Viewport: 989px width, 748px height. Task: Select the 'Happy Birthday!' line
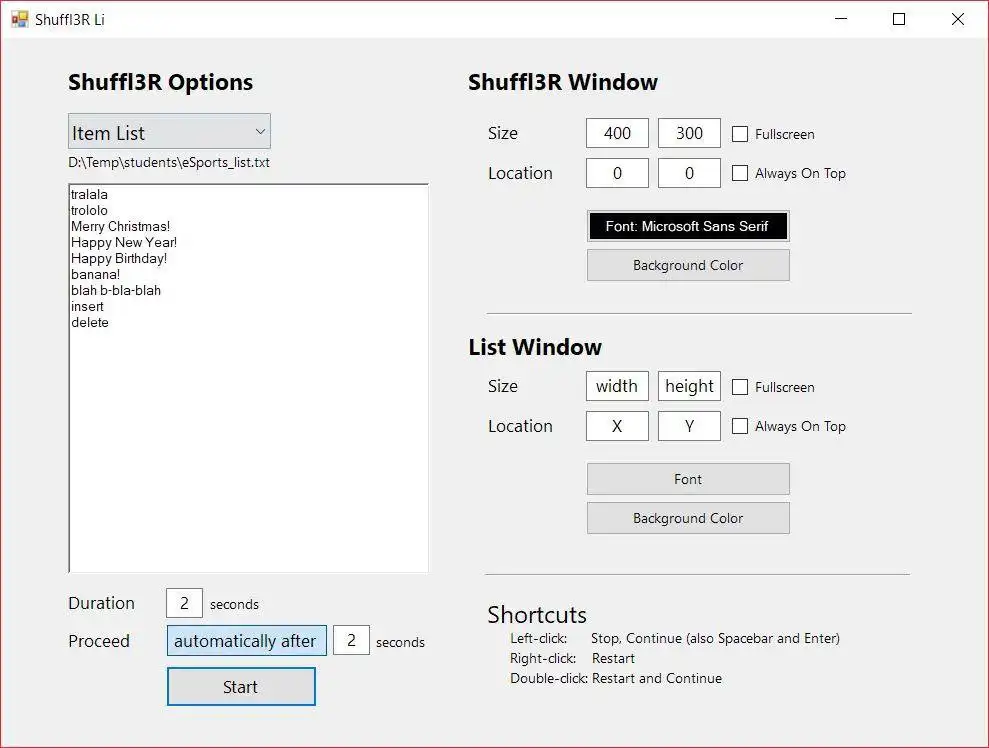pyautogui.click(x=119, y=259)
